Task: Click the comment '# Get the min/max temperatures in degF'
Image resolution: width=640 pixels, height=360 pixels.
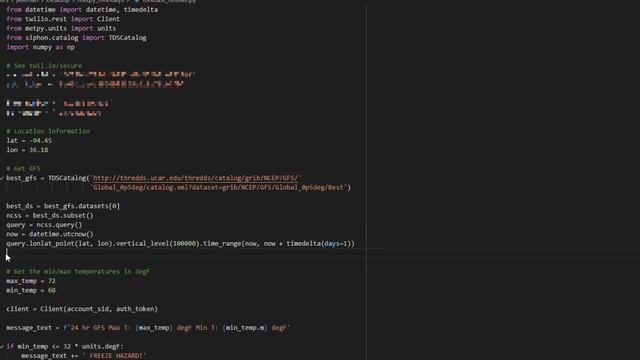Action: [x=78, y=271]
